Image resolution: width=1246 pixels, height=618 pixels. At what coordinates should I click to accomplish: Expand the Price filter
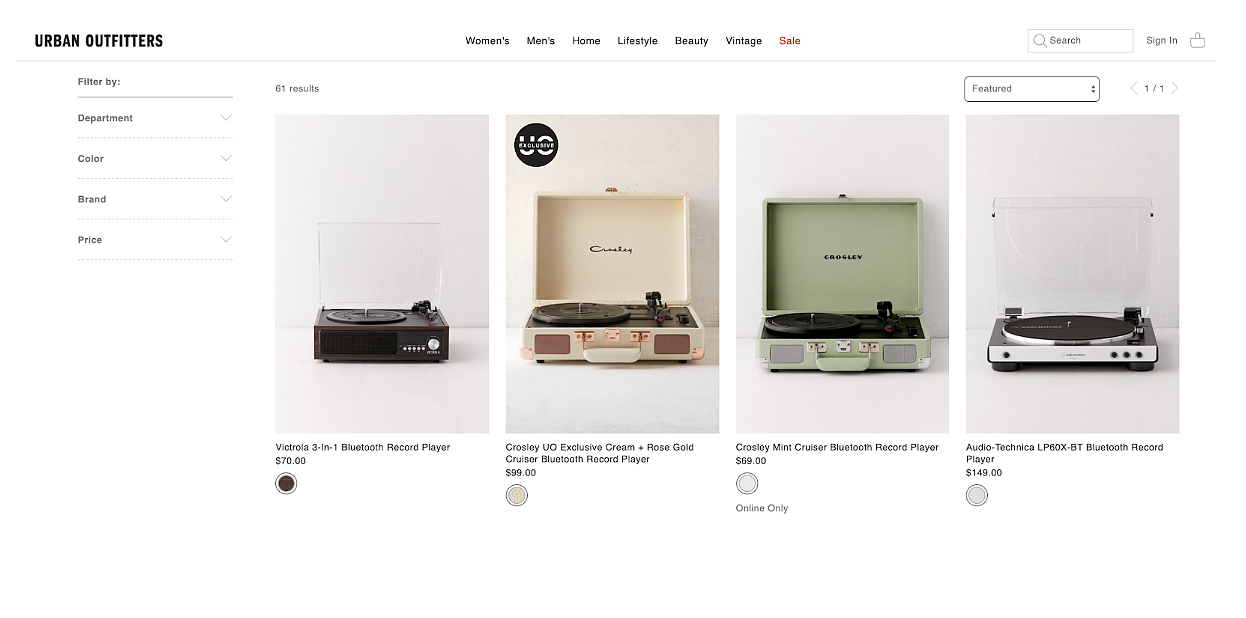point(155,240)
